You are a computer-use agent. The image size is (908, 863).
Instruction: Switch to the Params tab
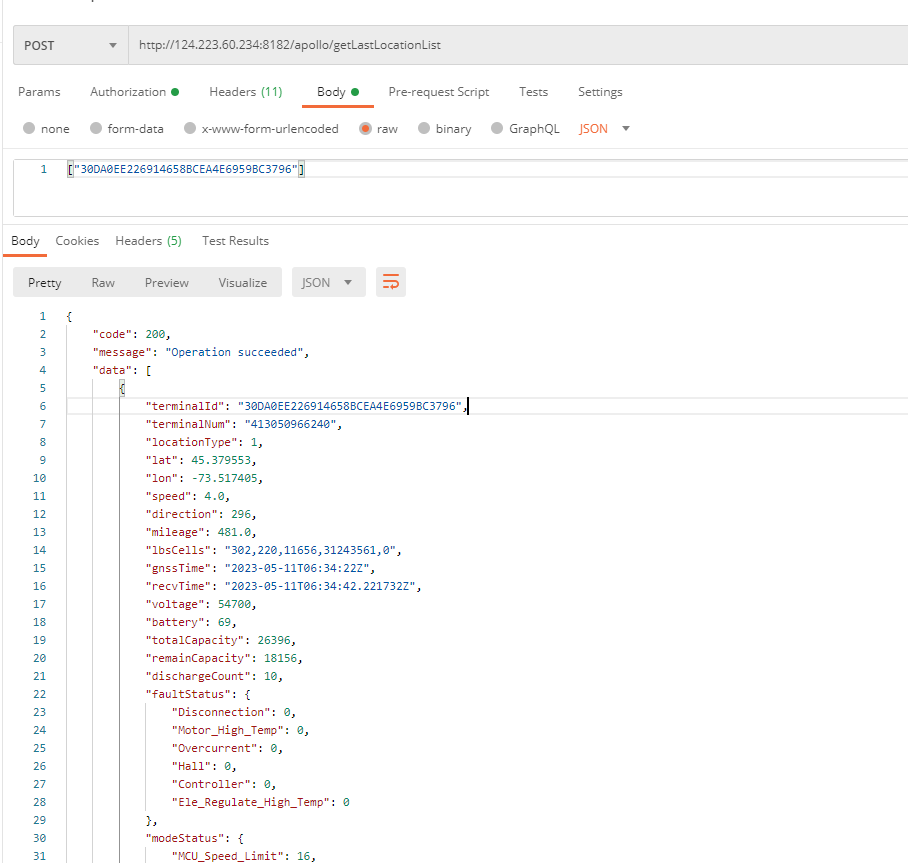[x=39, y=92]
